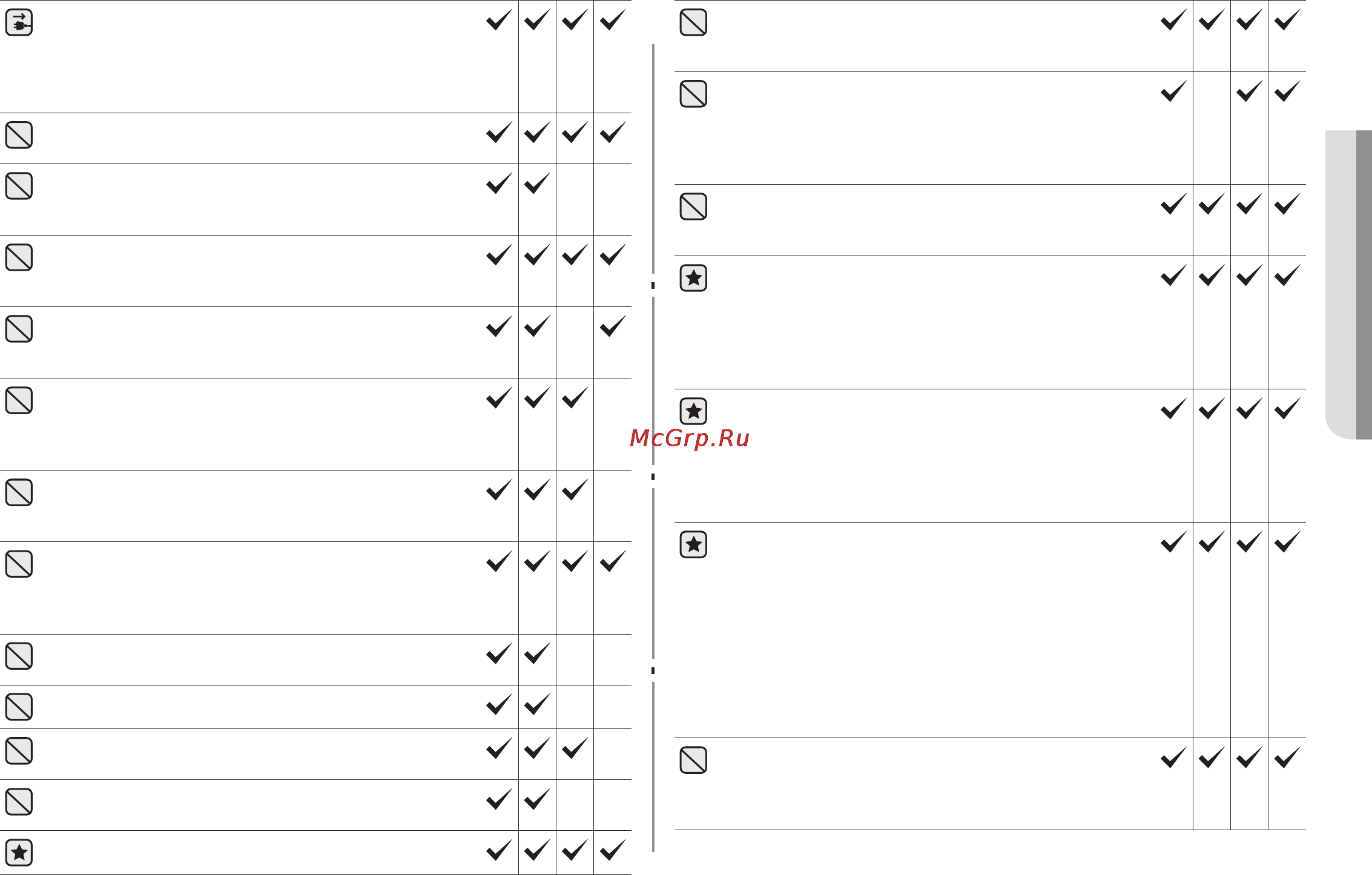
Task: Click the unplug power cord icon
Action: click(x=19, y=23)
